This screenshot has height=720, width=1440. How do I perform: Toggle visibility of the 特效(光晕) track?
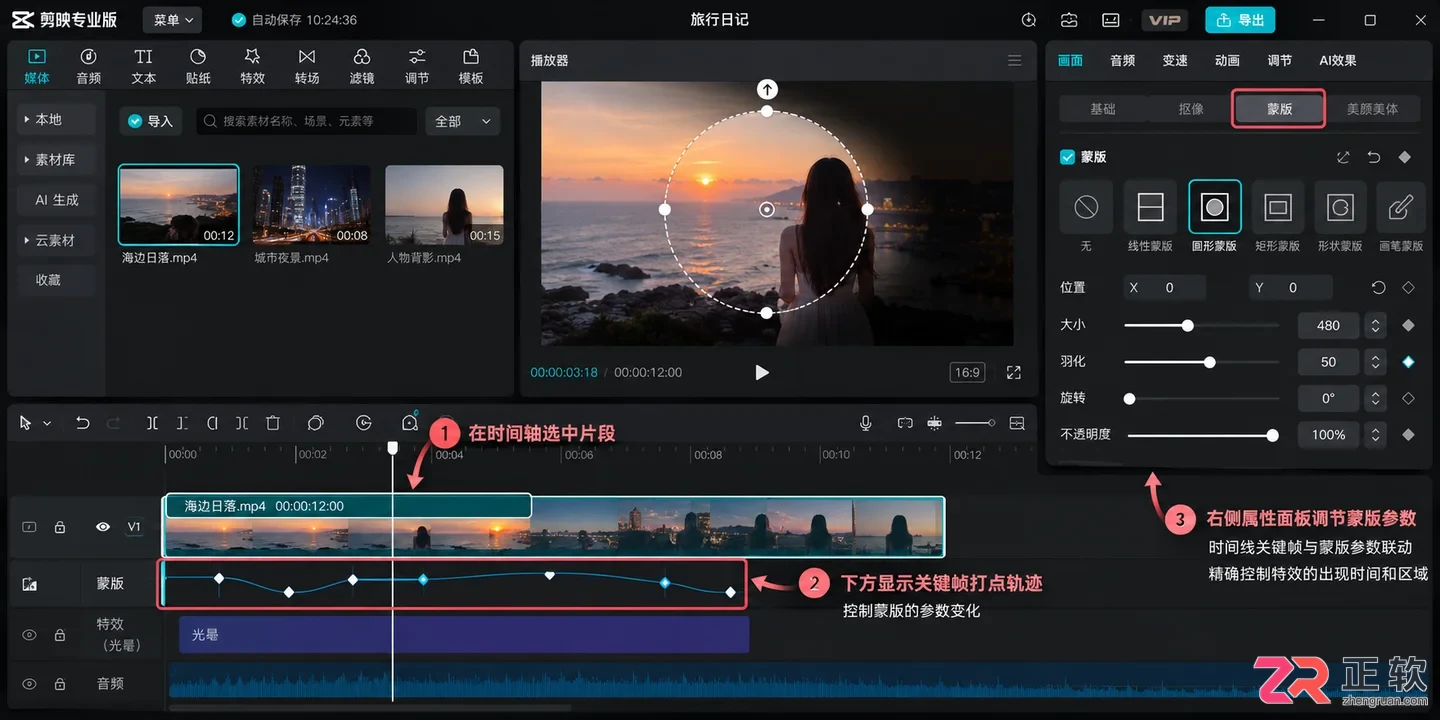pos(29,635)
